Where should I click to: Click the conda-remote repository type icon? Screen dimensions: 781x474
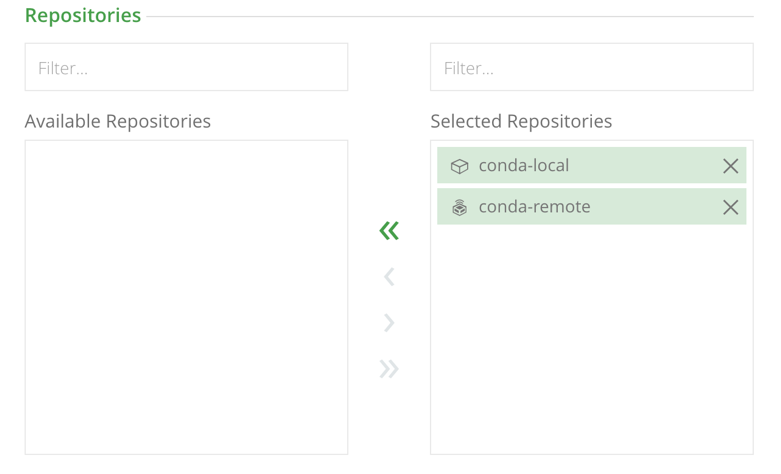click(459, 207)
